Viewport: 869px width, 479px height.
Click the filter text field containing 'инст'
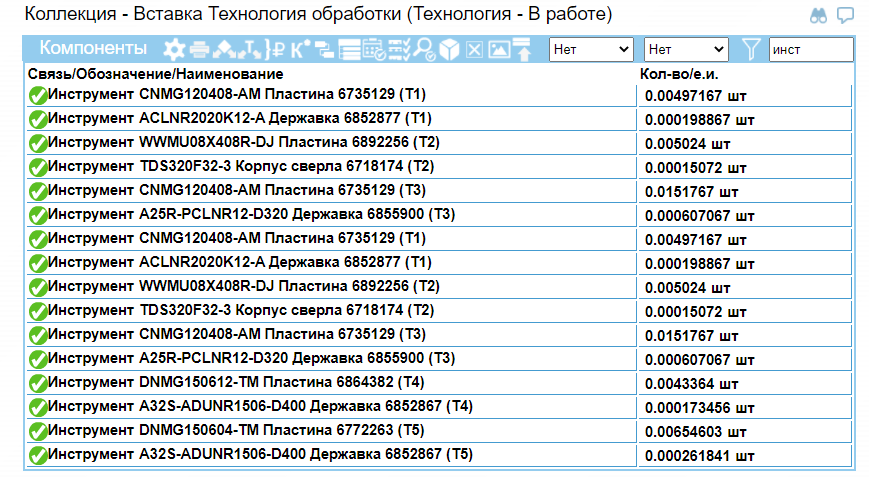(810, 49)
